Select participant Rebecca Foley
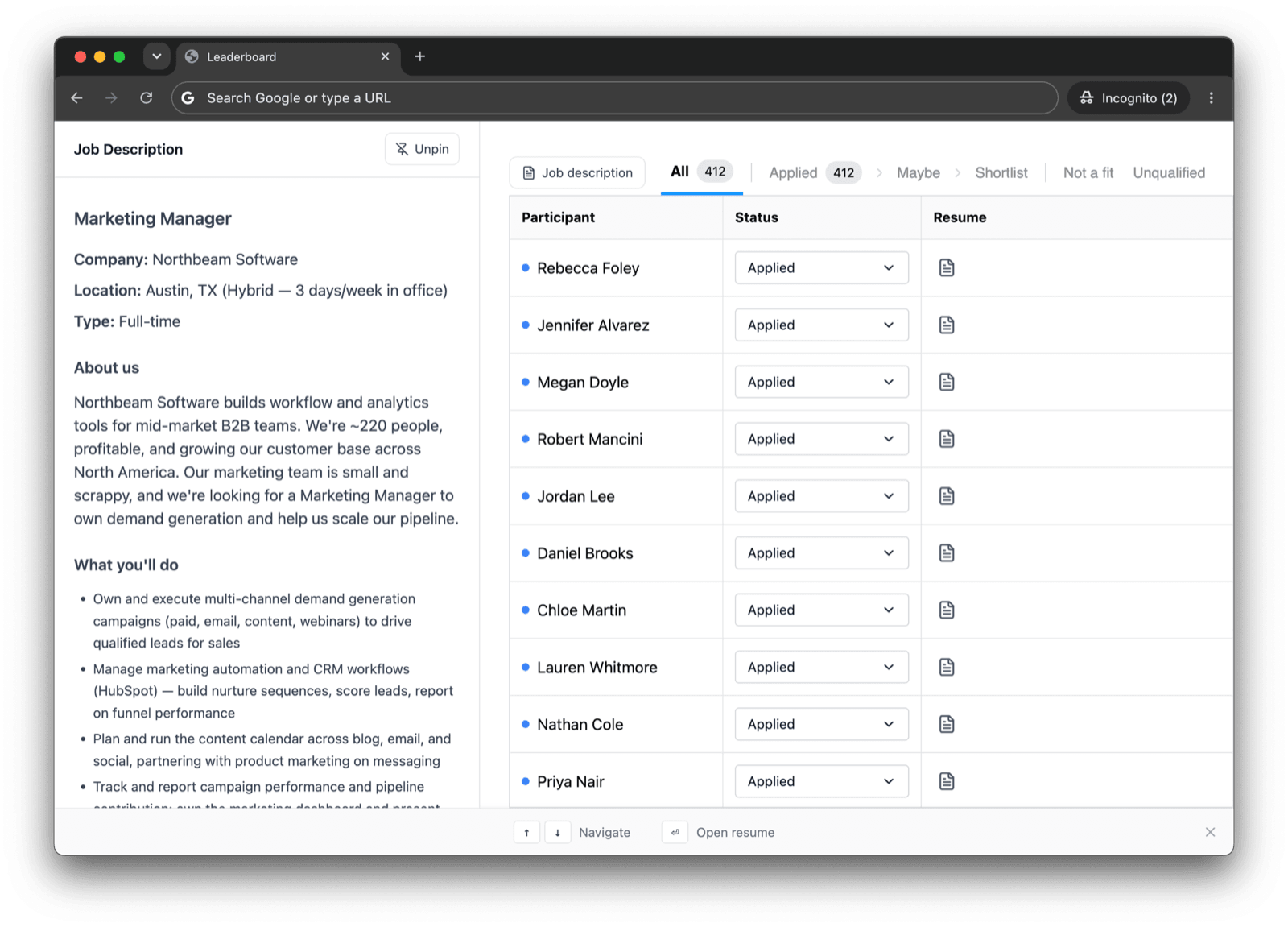 coord(588,268)
